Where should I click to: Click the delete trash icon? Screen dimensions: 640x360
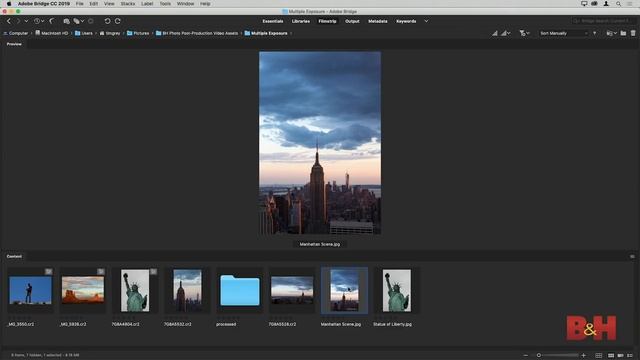pyautogui.click(x=633, y=33)
